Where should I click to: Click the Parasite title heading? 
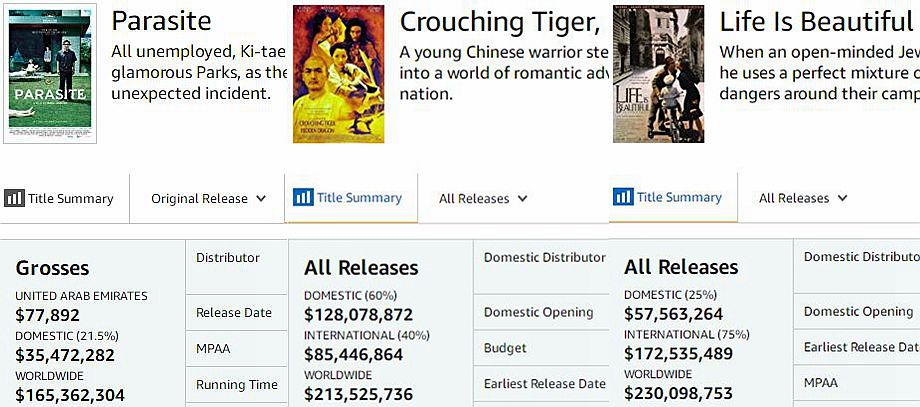click(161, 22)
